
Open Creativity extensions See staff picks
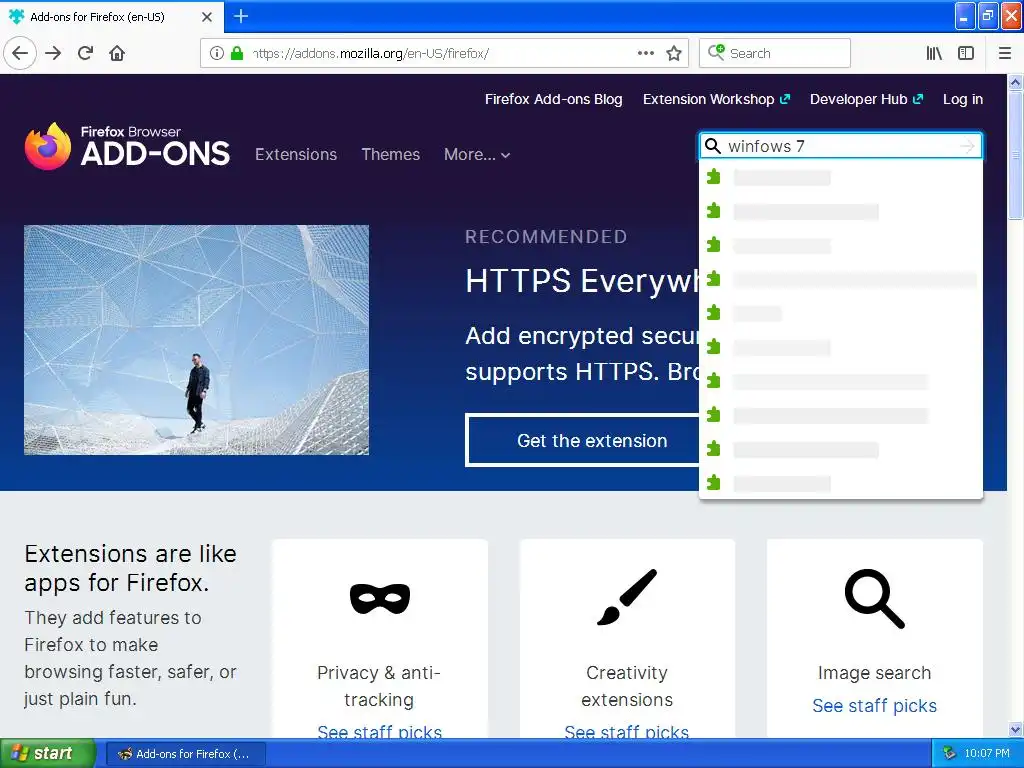click(627, 732)
